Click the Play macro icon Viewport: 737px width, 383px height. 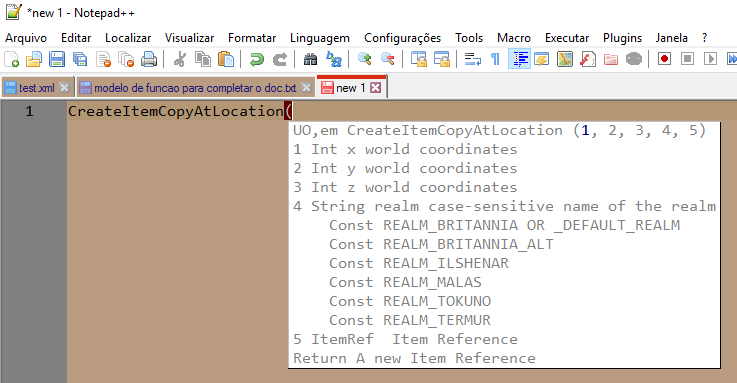point(710,59)
